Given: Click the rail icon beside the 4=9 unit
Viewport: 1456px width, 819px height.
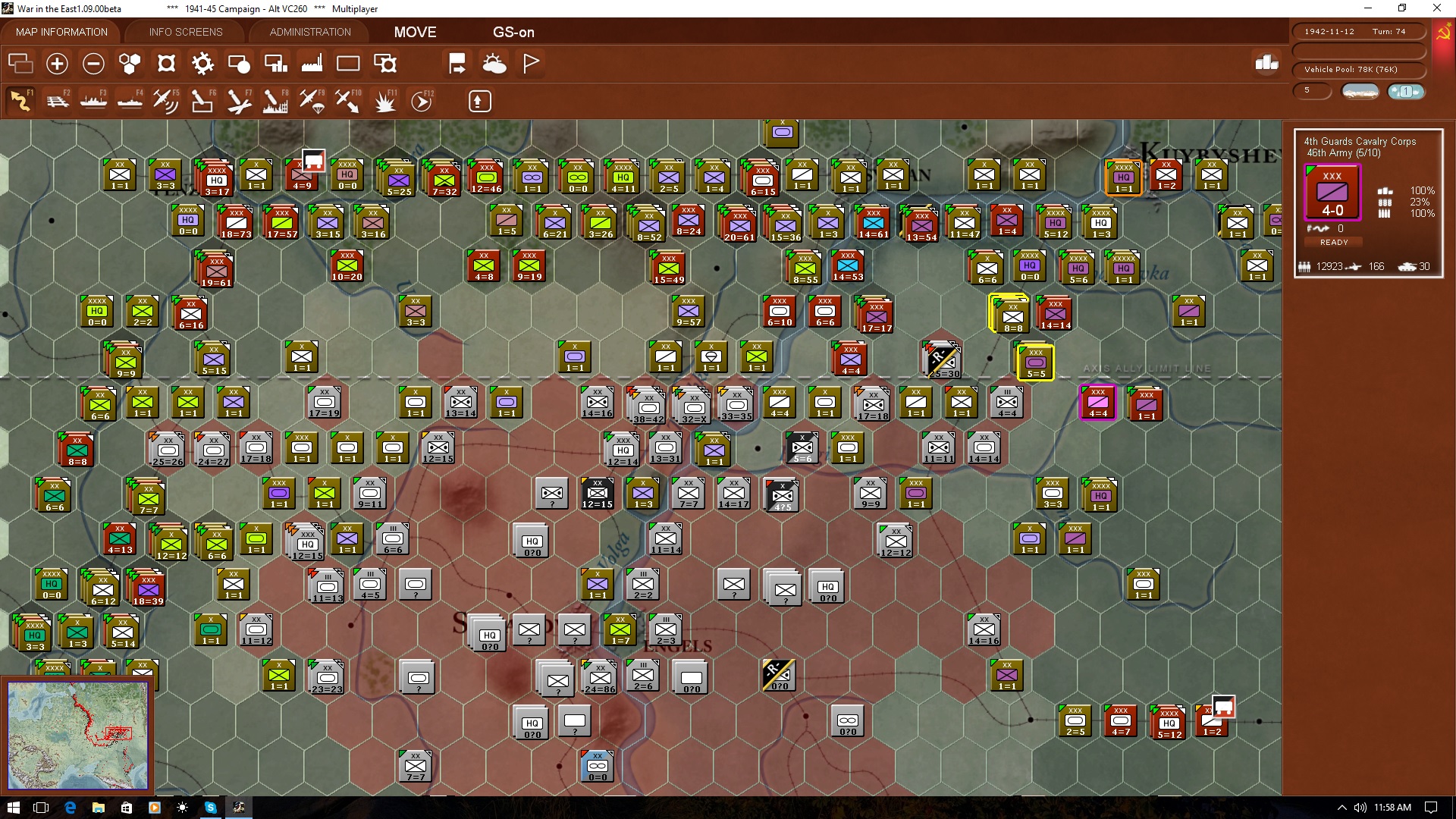Looking at the screenshot, I should point(313,161).
